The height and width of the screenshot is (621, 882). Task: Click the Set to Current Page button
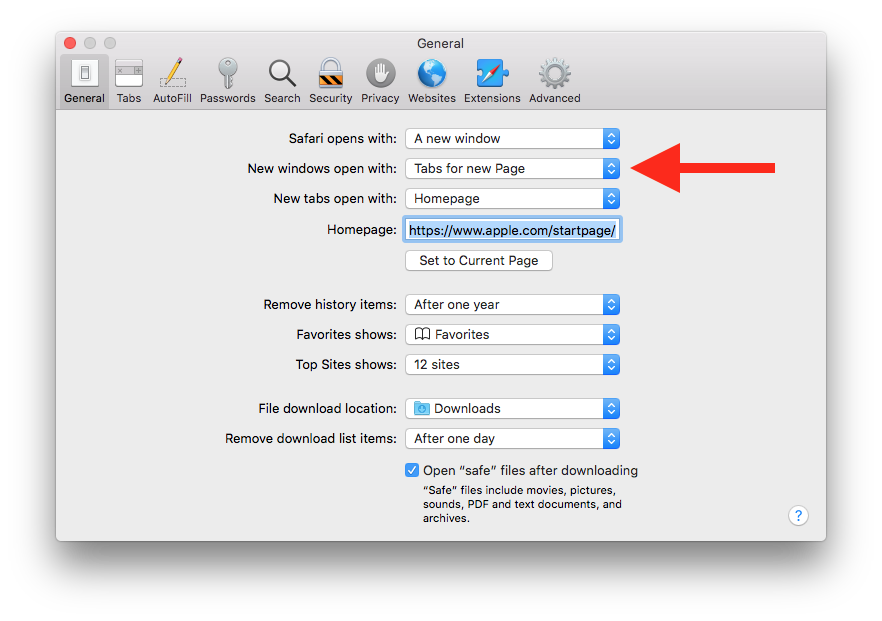479,260
